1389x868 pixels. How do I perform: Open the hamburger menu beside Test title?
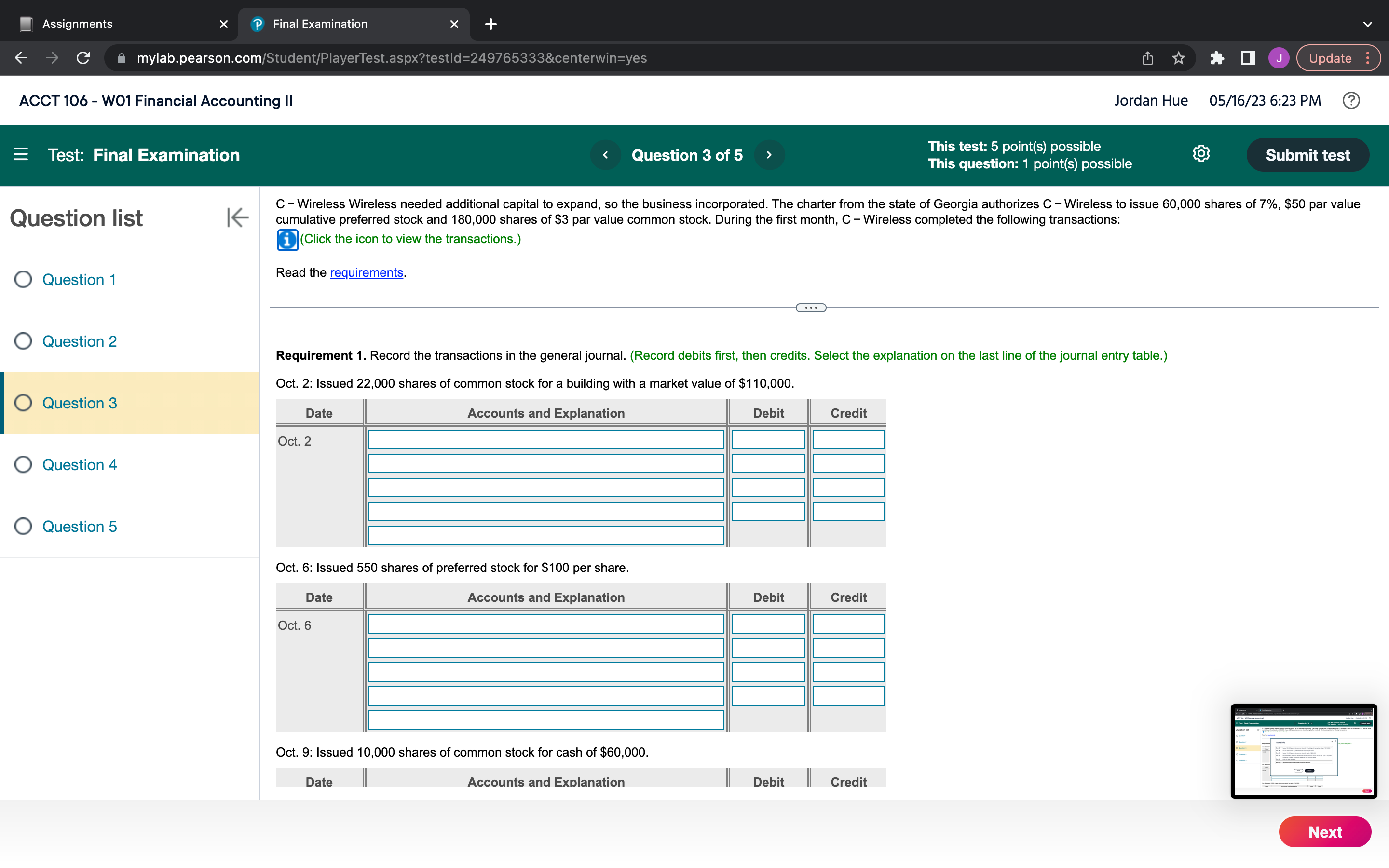pos(21,154)
